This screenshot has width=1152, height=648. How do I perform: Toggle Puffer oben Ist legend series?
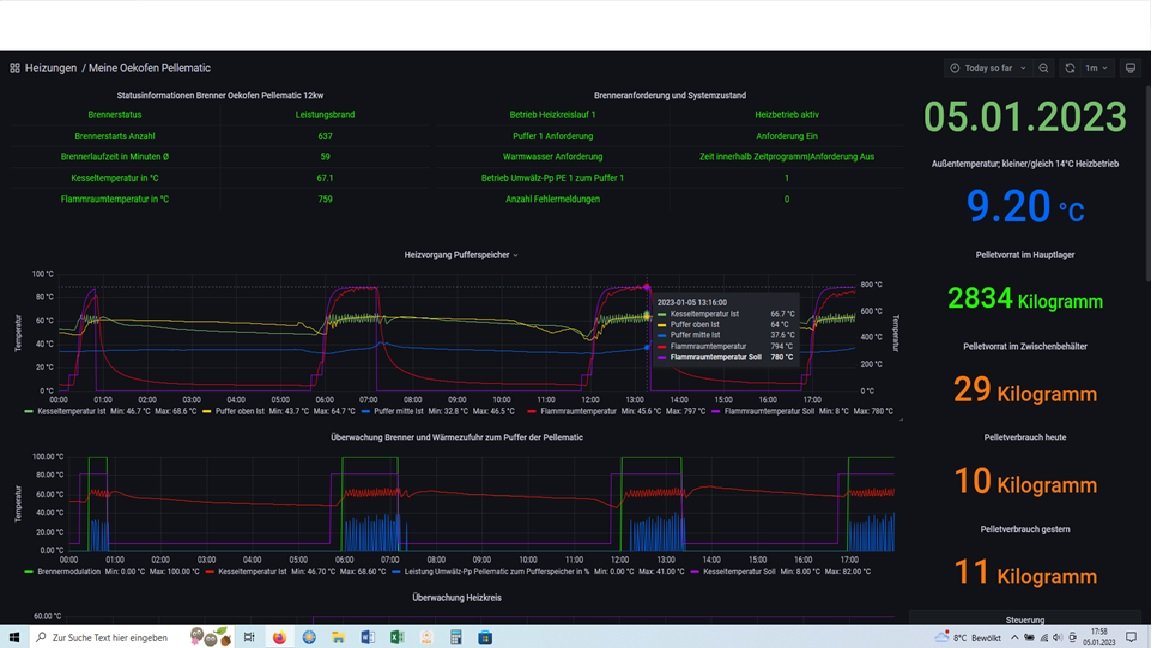coord(238,411)
